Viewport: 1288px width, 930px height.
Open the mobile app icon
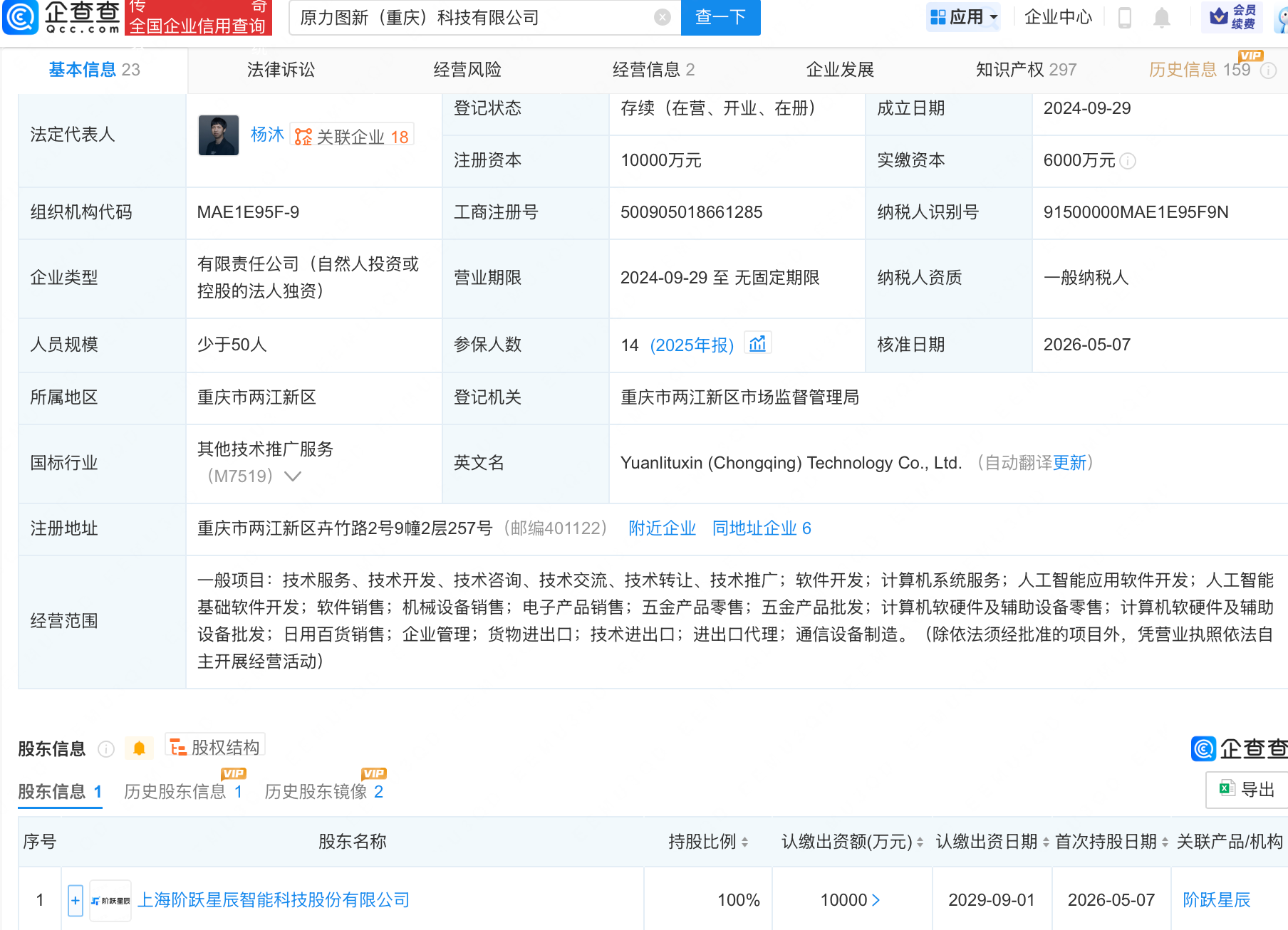tap(1125, 17)
